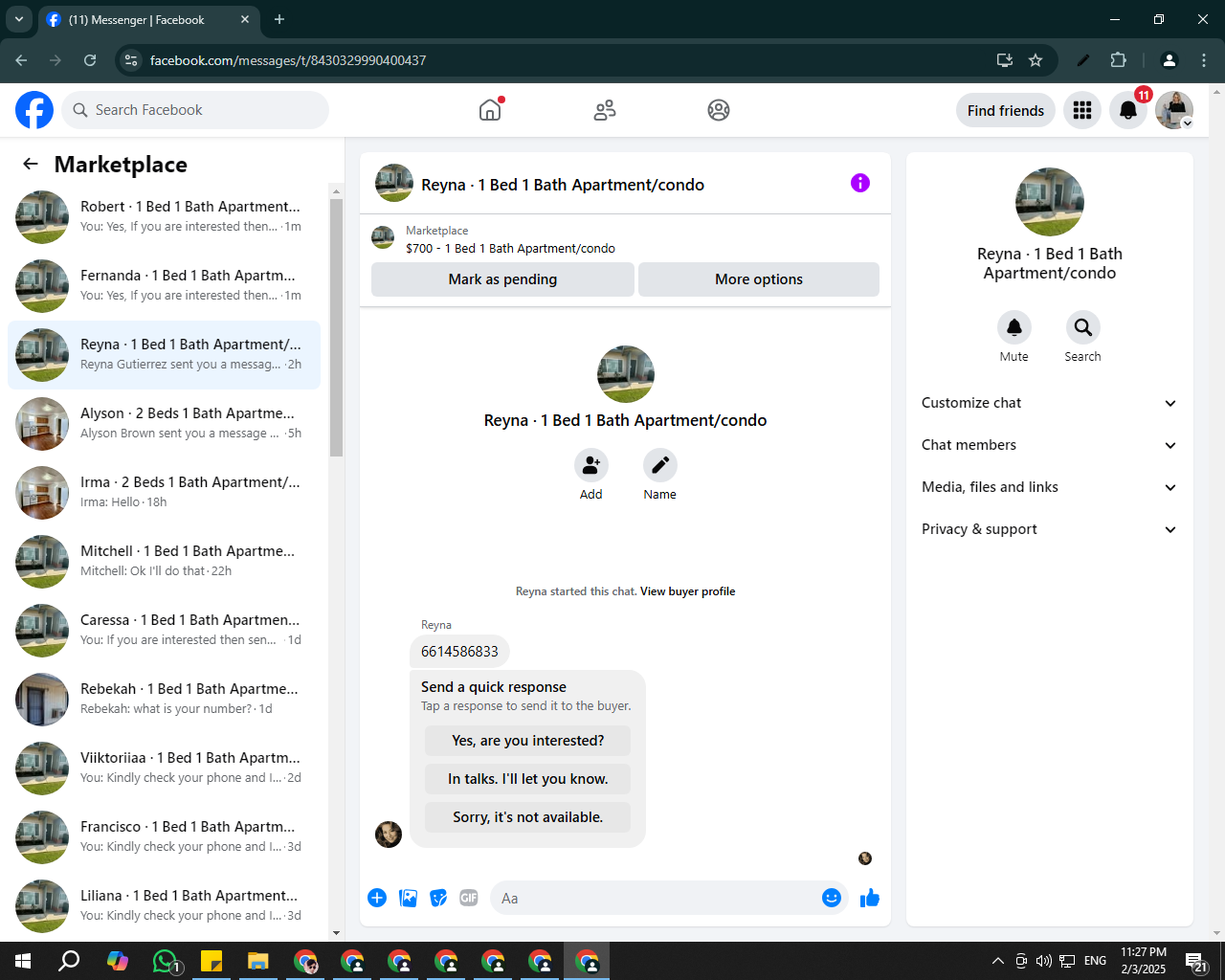Open the Alyson 2 Beds conversation
This screenshot has width=1225, height=980.
coord(165,424)
